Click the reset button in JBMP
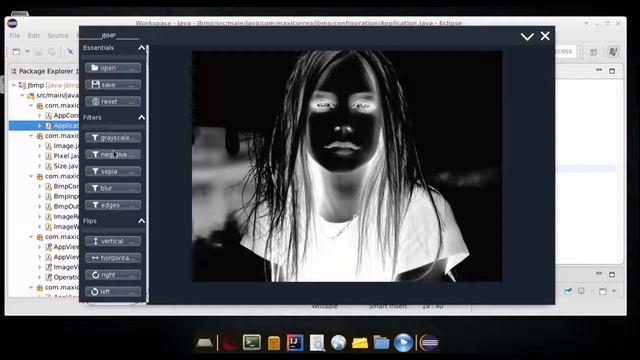This screenshot has height=360, width=640. coord(113,101)
